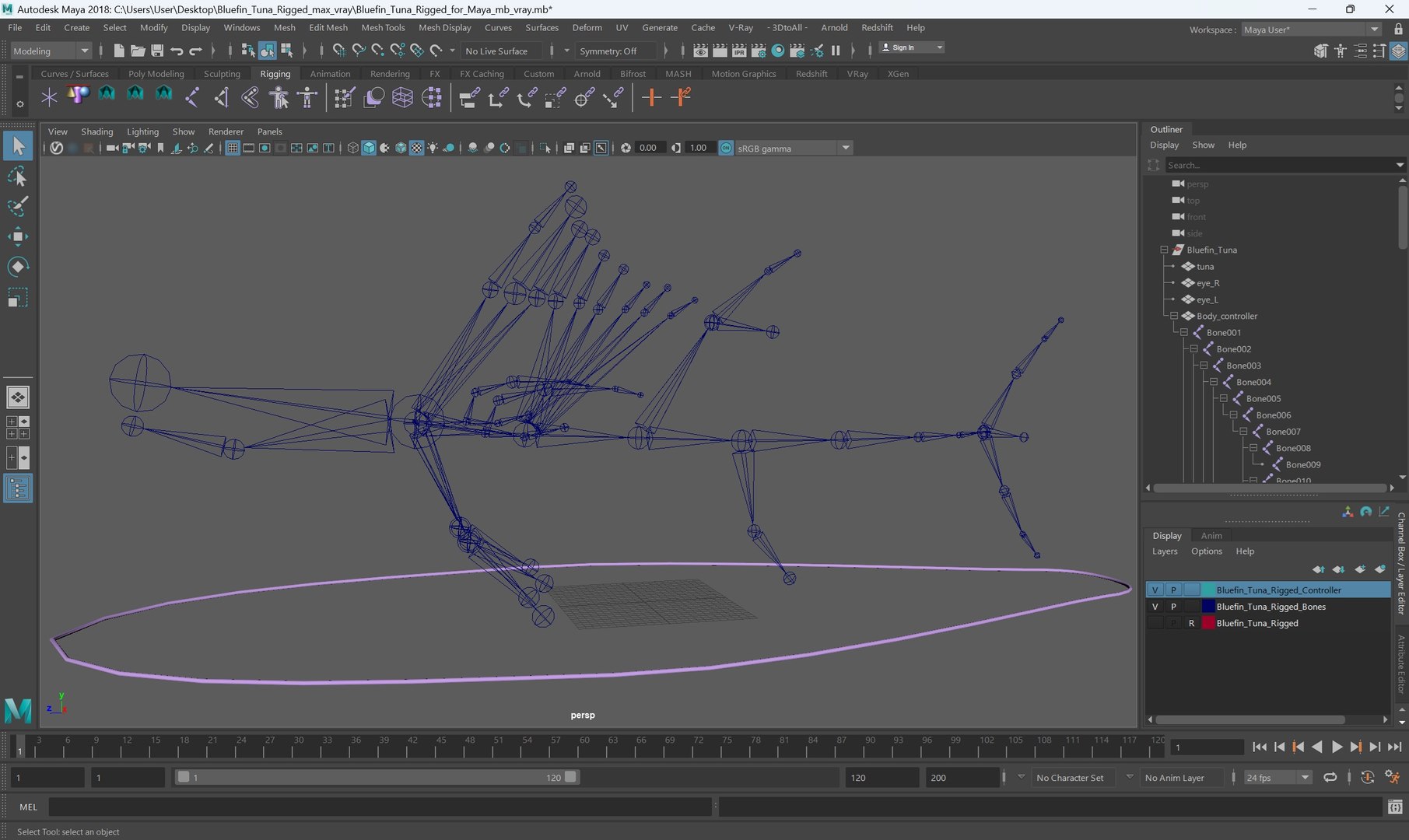Click the Save scene icon

(157, 51)
